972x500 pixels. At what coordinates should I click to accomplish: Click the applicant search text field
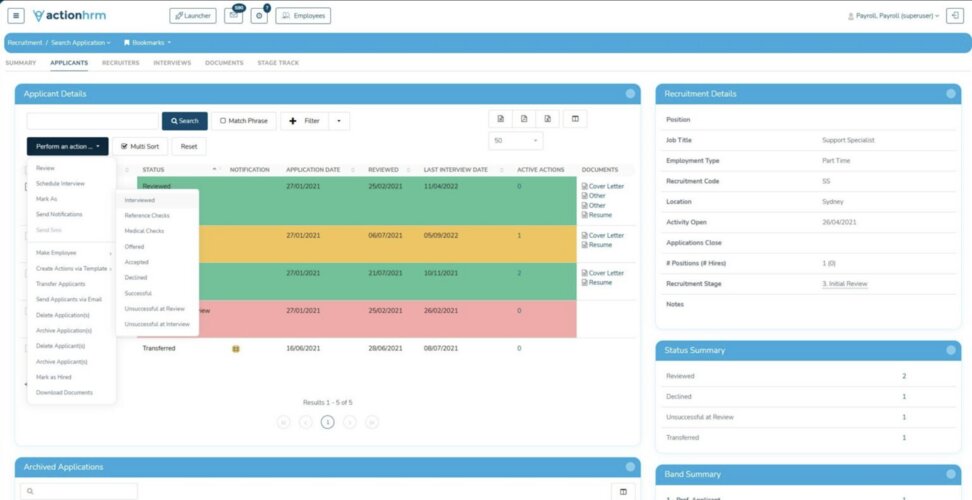coord(92,121)
